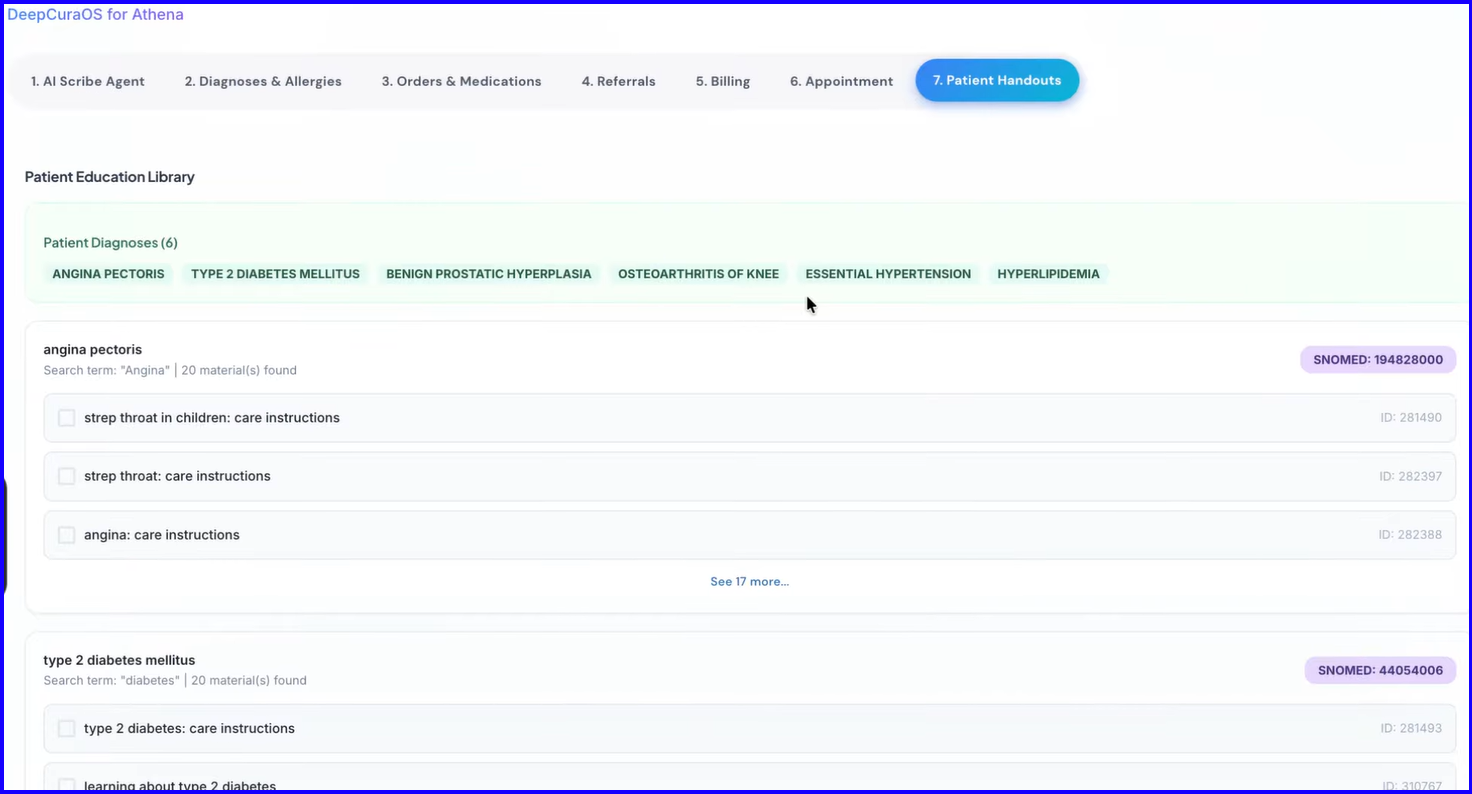Click the angina pectoris section heading
Screen dimensions: 1472x794
[x=93, y=350]
